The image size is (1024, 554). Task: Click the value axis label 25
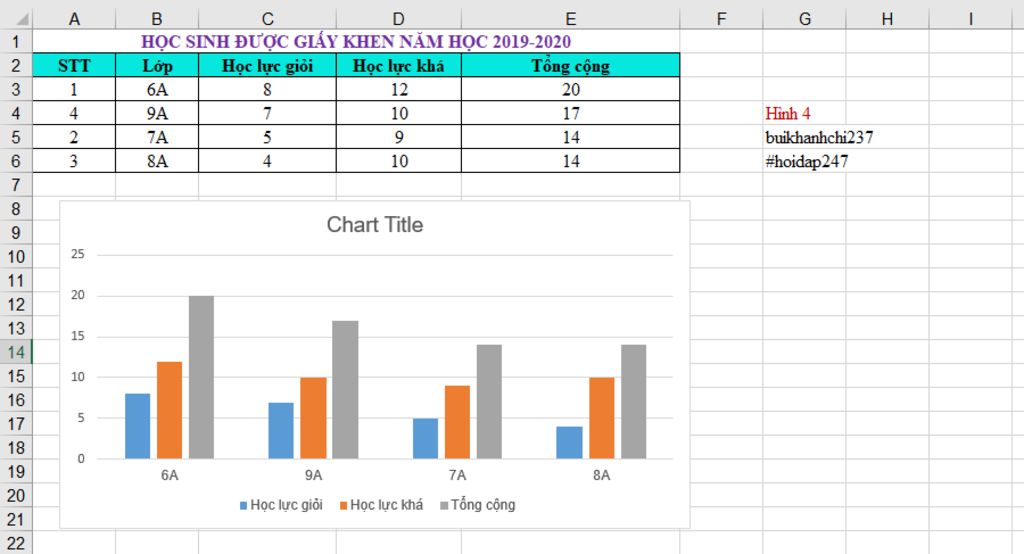tap(78, 254)
